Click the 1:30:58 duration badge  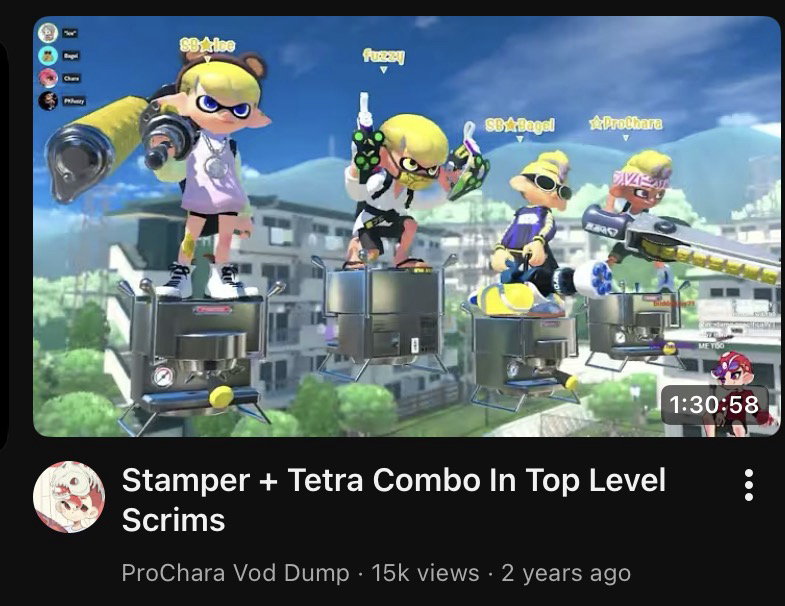tap(713, 405)
